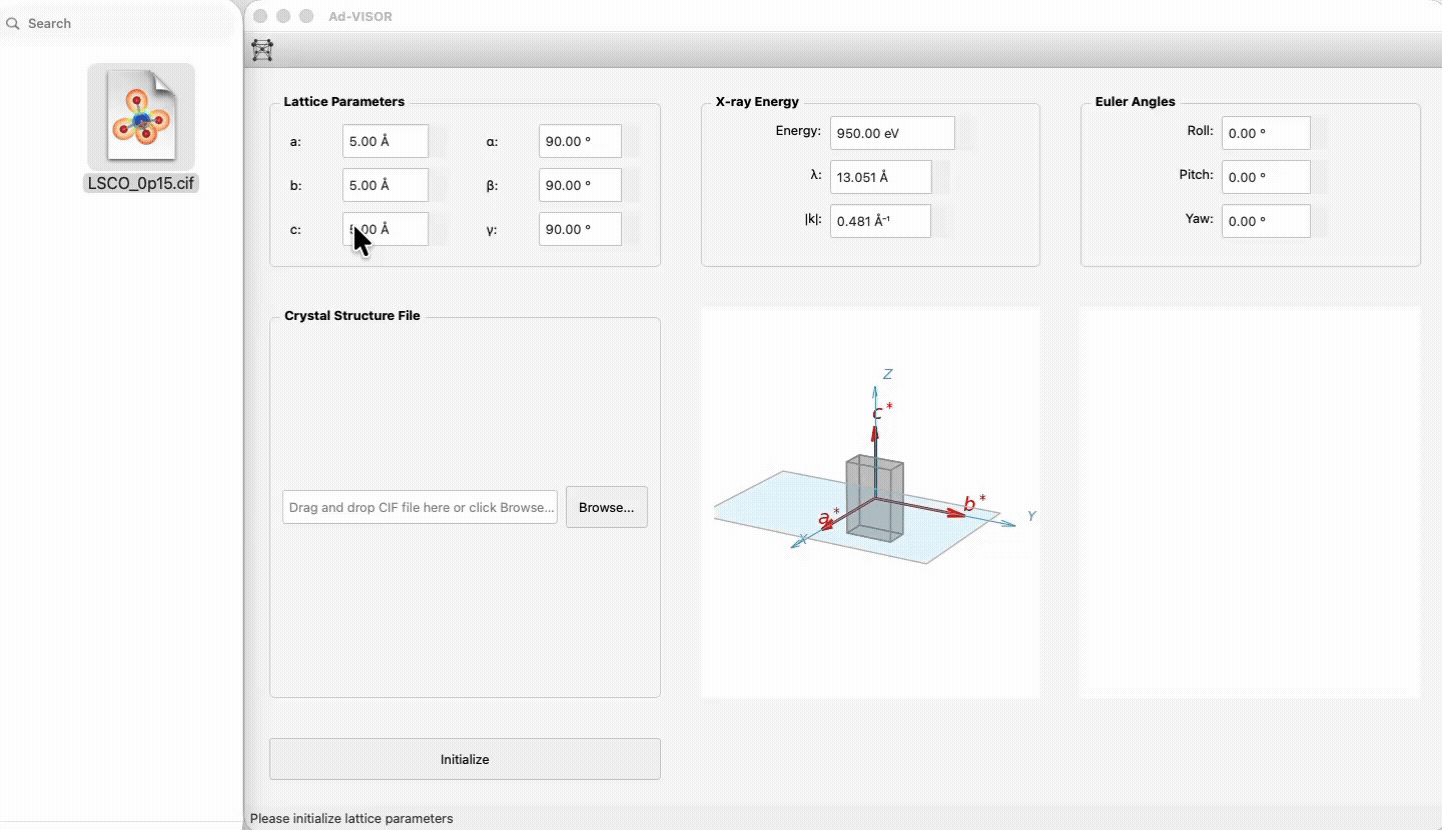Edit lattice parameter c value
Image resolution: width=1442 pixels, height=830 pixels.
coord(385,229)
